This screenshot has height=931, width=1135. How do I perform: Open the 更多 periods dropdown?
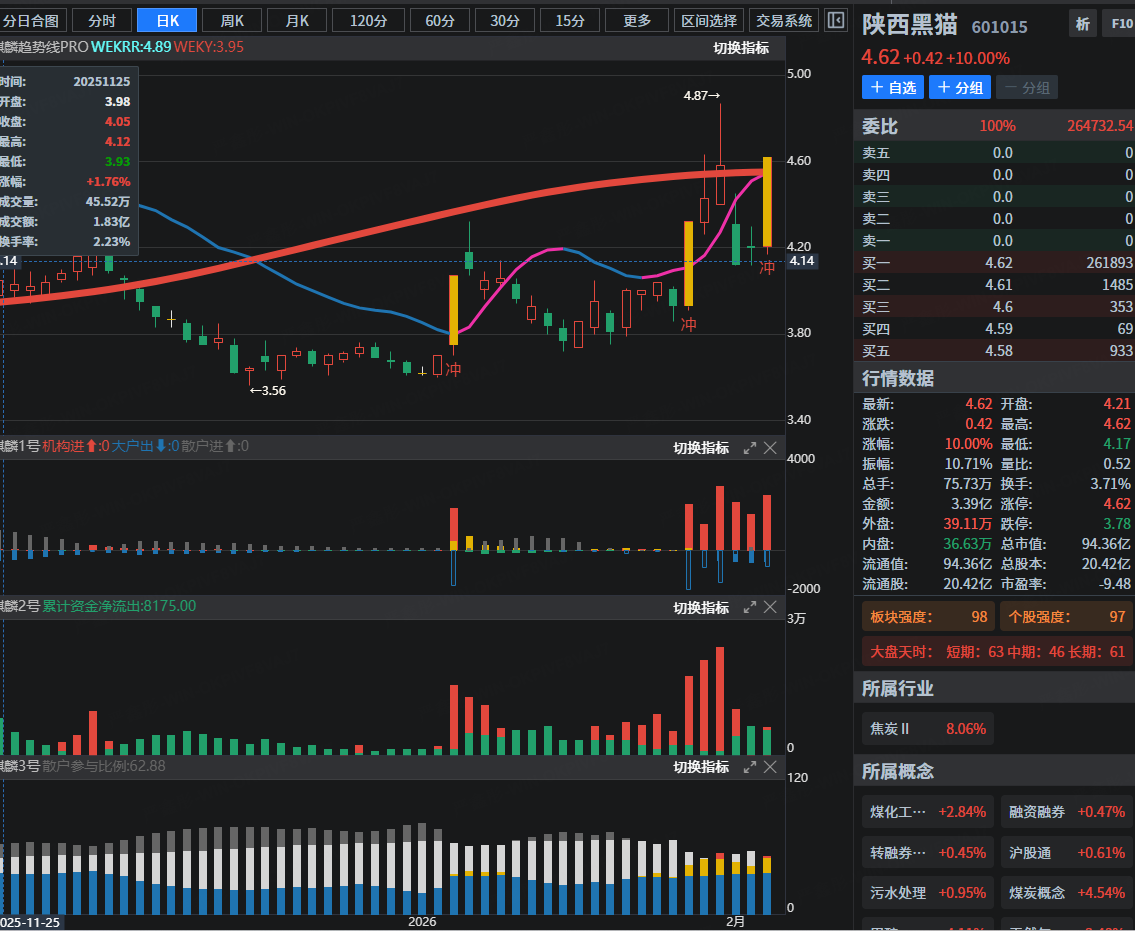pos(637,21)
